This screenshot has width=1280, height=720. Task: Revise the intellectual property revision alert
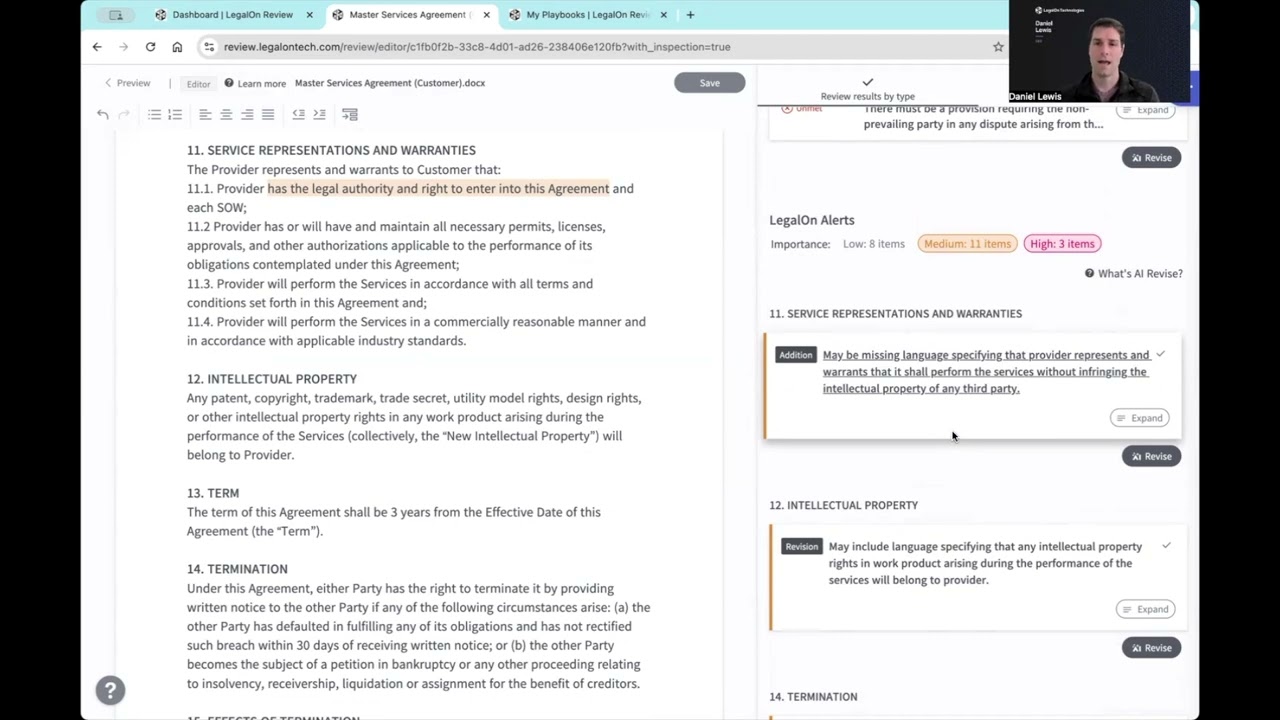[x=1151, y=648]
